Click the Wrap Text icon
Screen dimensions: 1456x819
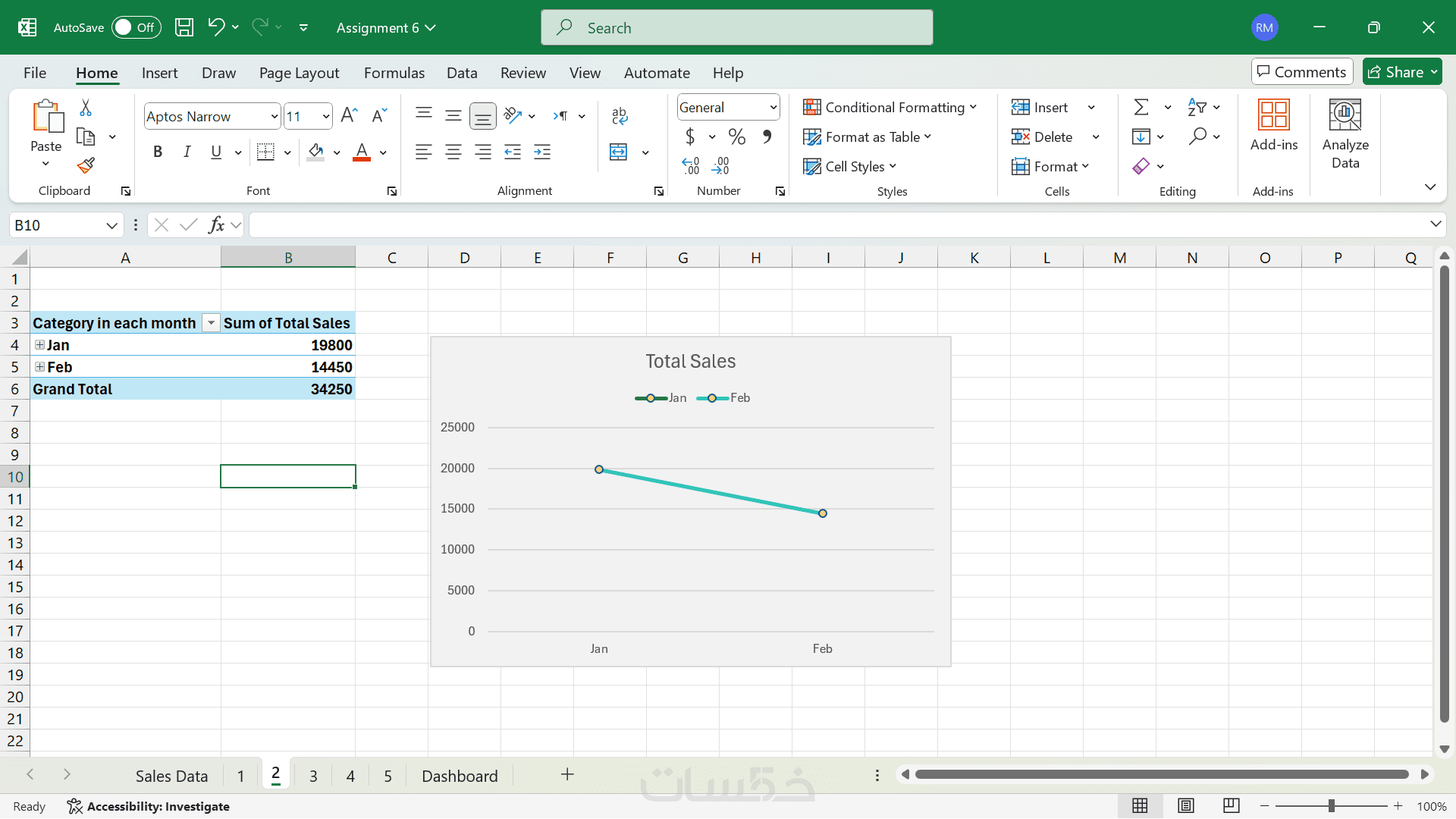[x=619, y=115]
